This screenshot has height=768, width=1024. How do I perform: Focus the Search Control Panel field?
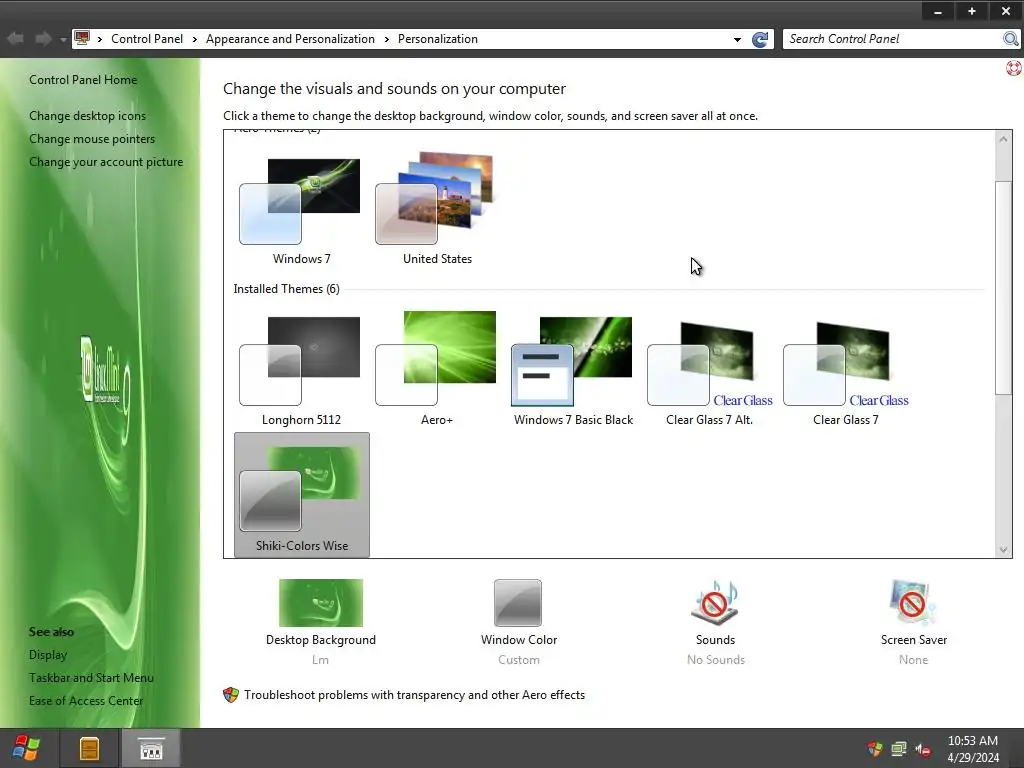pos(892,39)
